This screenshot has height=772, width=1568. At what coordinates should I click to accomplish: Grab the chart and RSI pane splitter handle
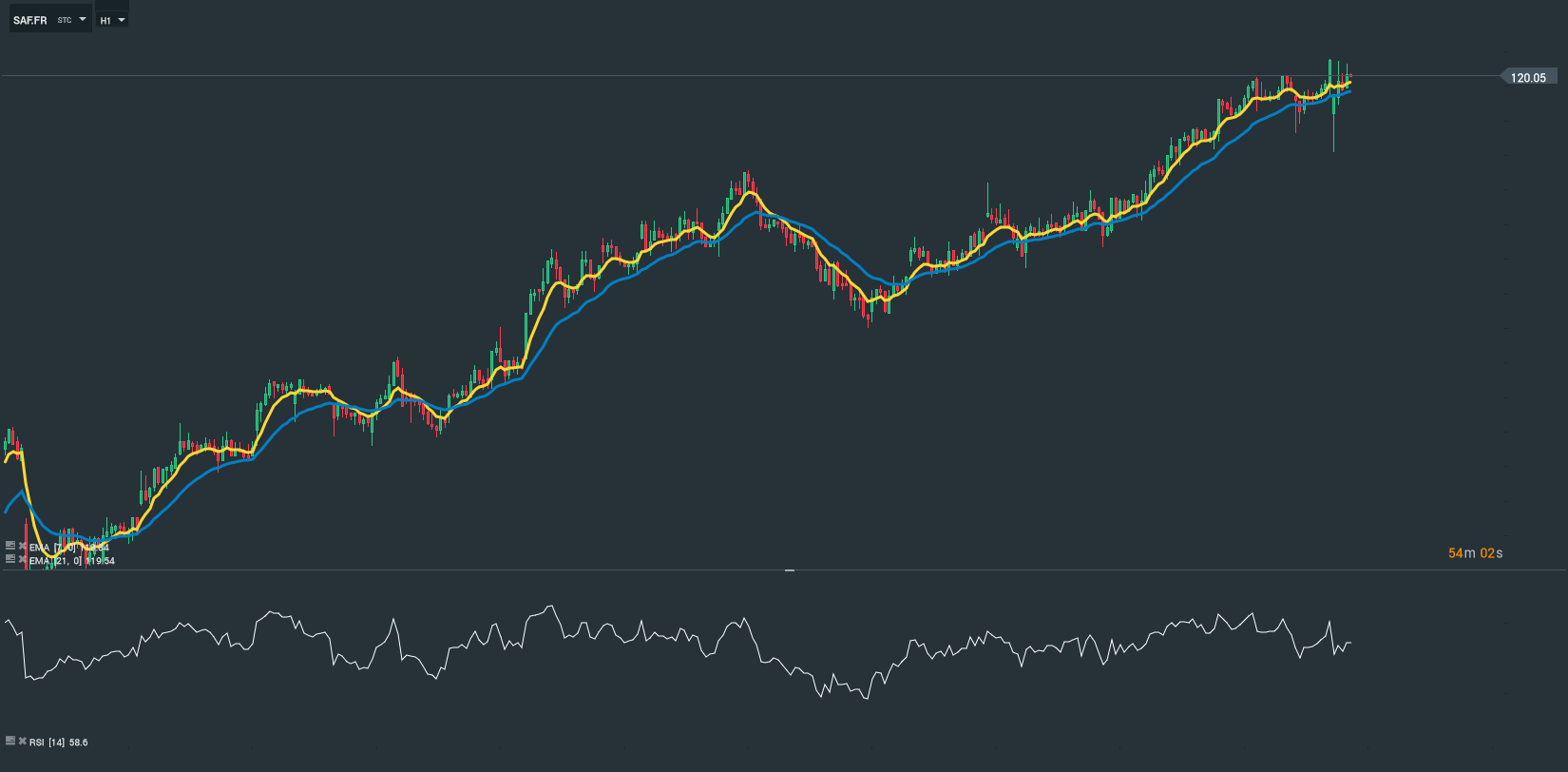(790, 570)
